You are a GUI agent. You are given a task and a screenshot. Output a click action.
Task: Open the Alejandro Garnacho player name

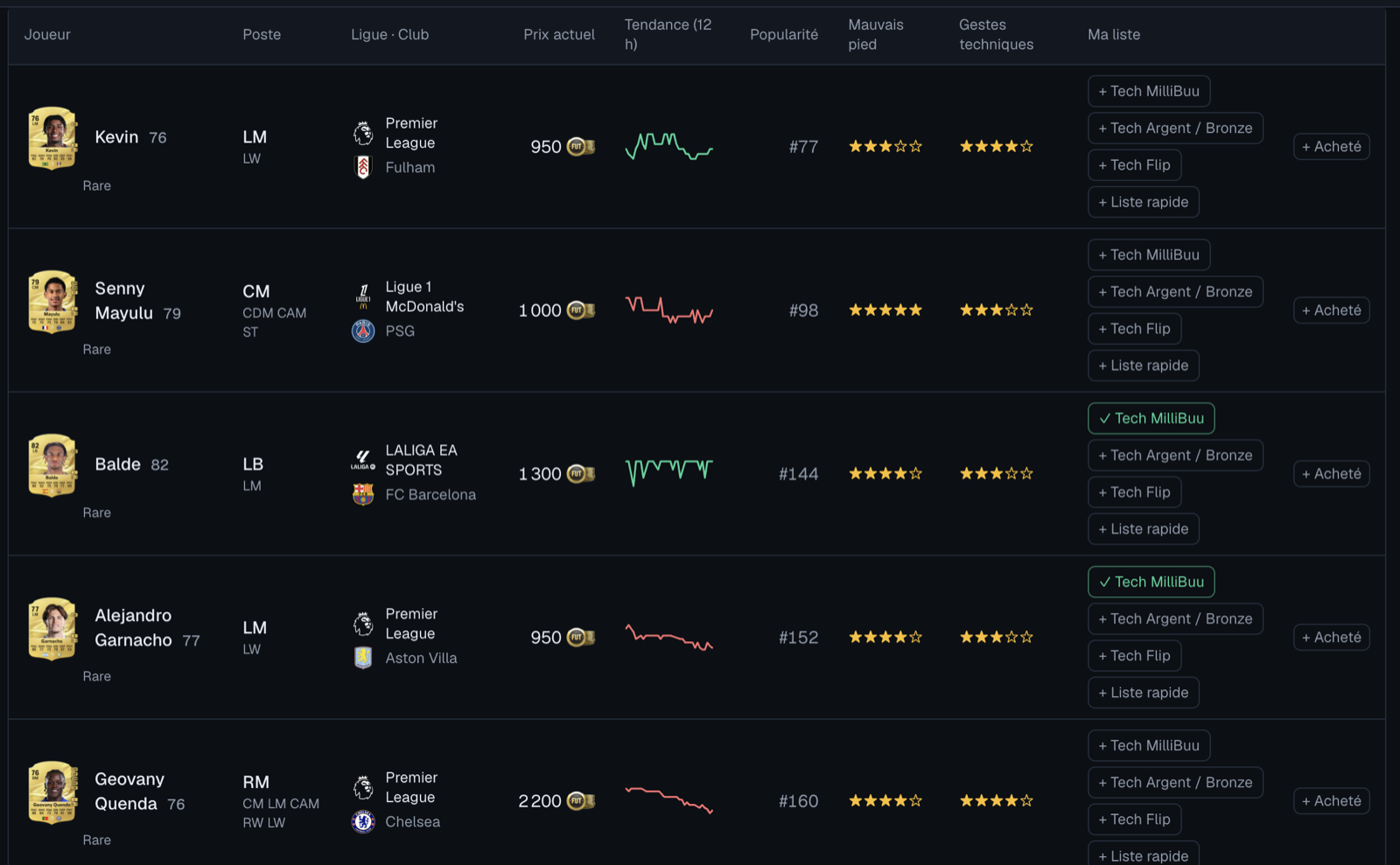[134, 628]
